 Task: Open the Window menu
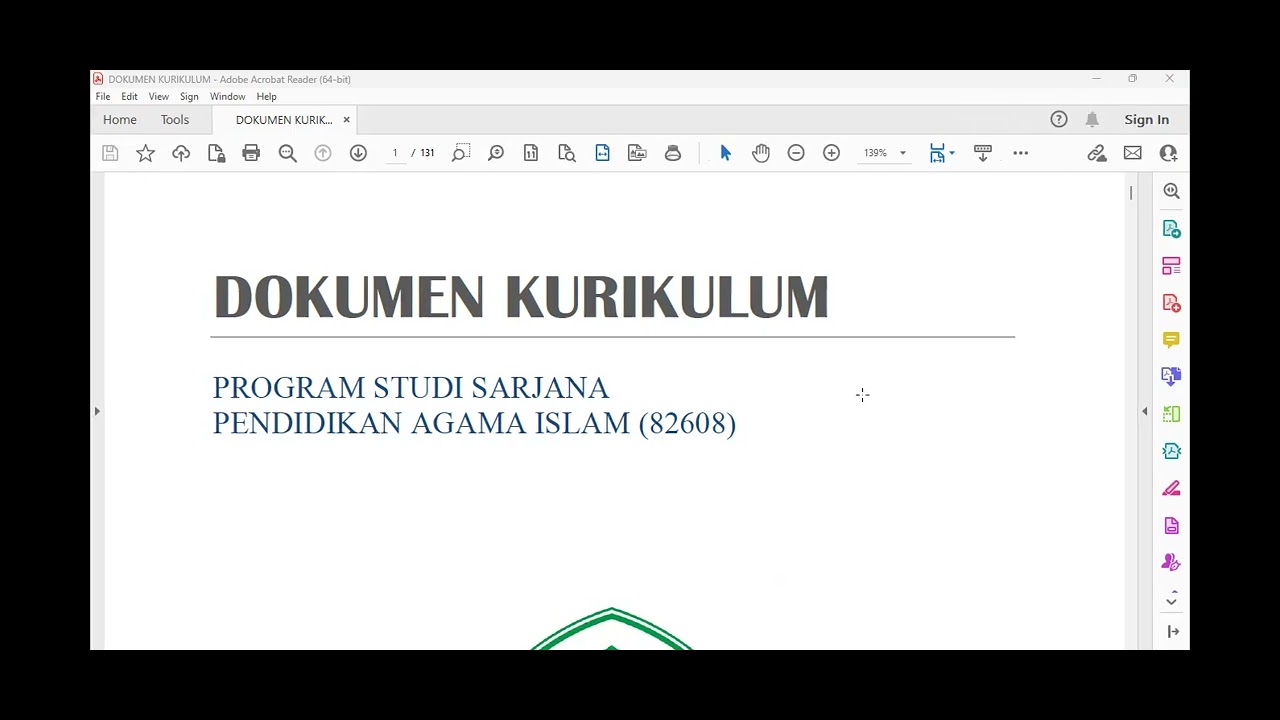pos(228,97)
